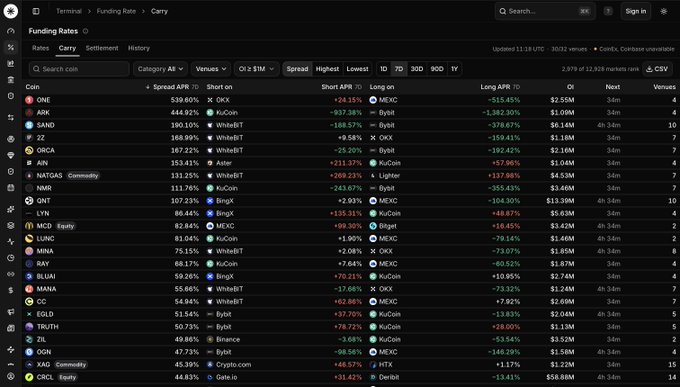Switch to the History tab
The image size is (680, 387).
(x=139, y=48)
